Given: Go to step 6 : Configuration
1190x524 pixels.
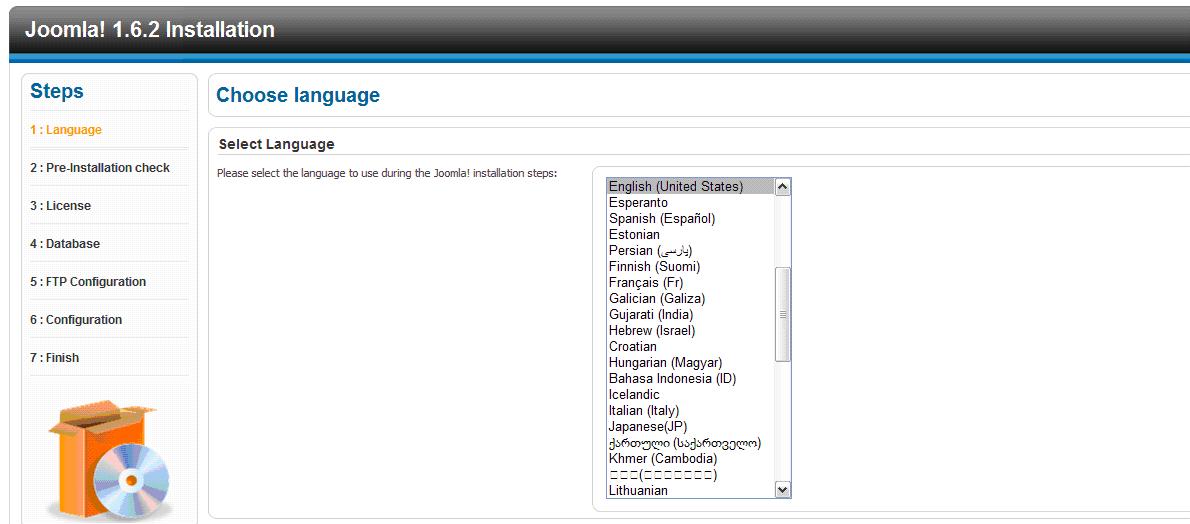Looking at the screenshot, I should point(76,320).
